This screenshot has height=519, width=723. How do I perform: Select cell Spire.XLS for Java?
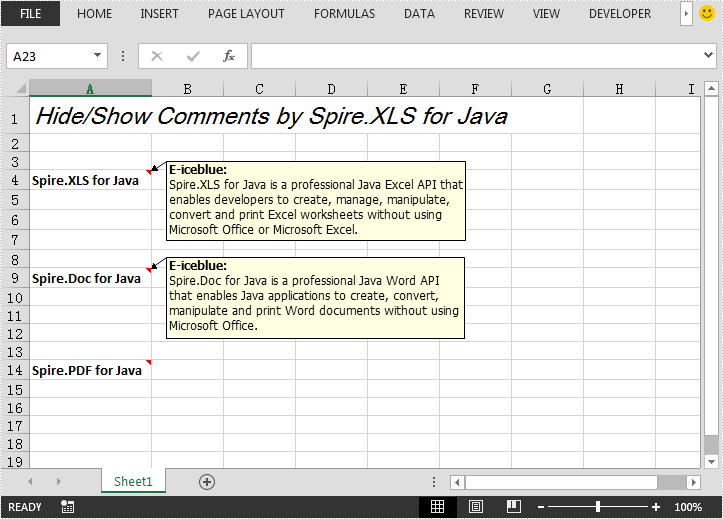pos(90,180)
